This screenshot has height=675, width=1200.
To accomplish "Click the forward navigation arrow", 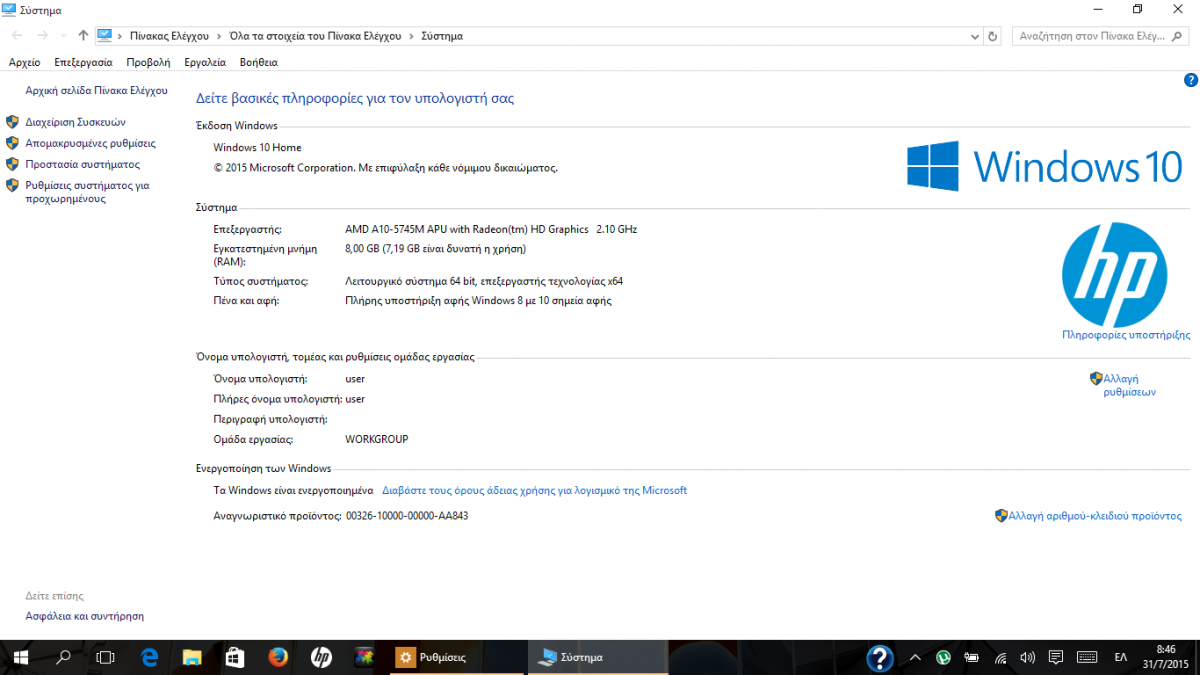I will (x=42, y=36).
